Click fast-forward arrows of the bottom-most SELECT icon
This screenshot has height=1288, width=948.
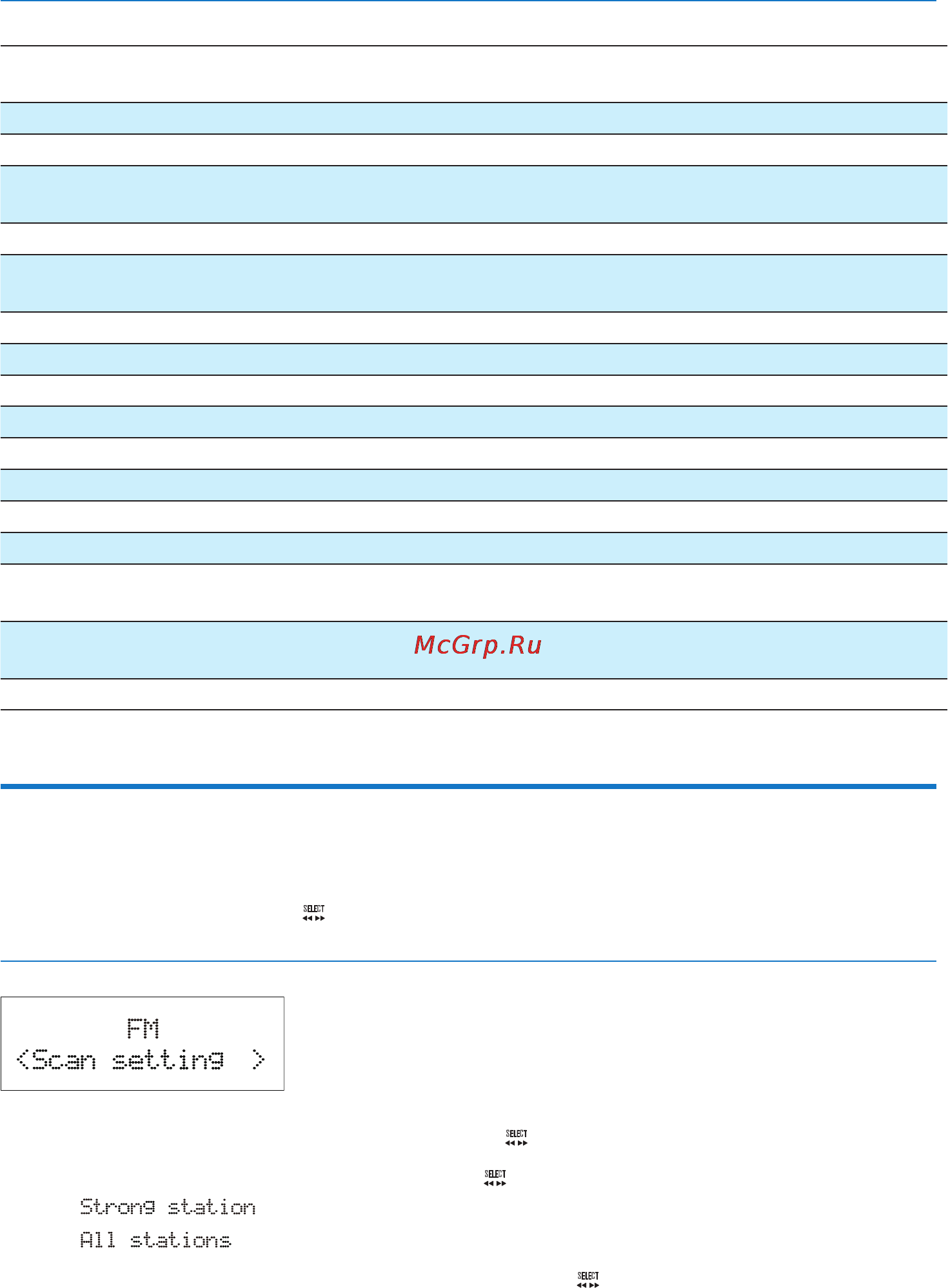coord(595,1285)
